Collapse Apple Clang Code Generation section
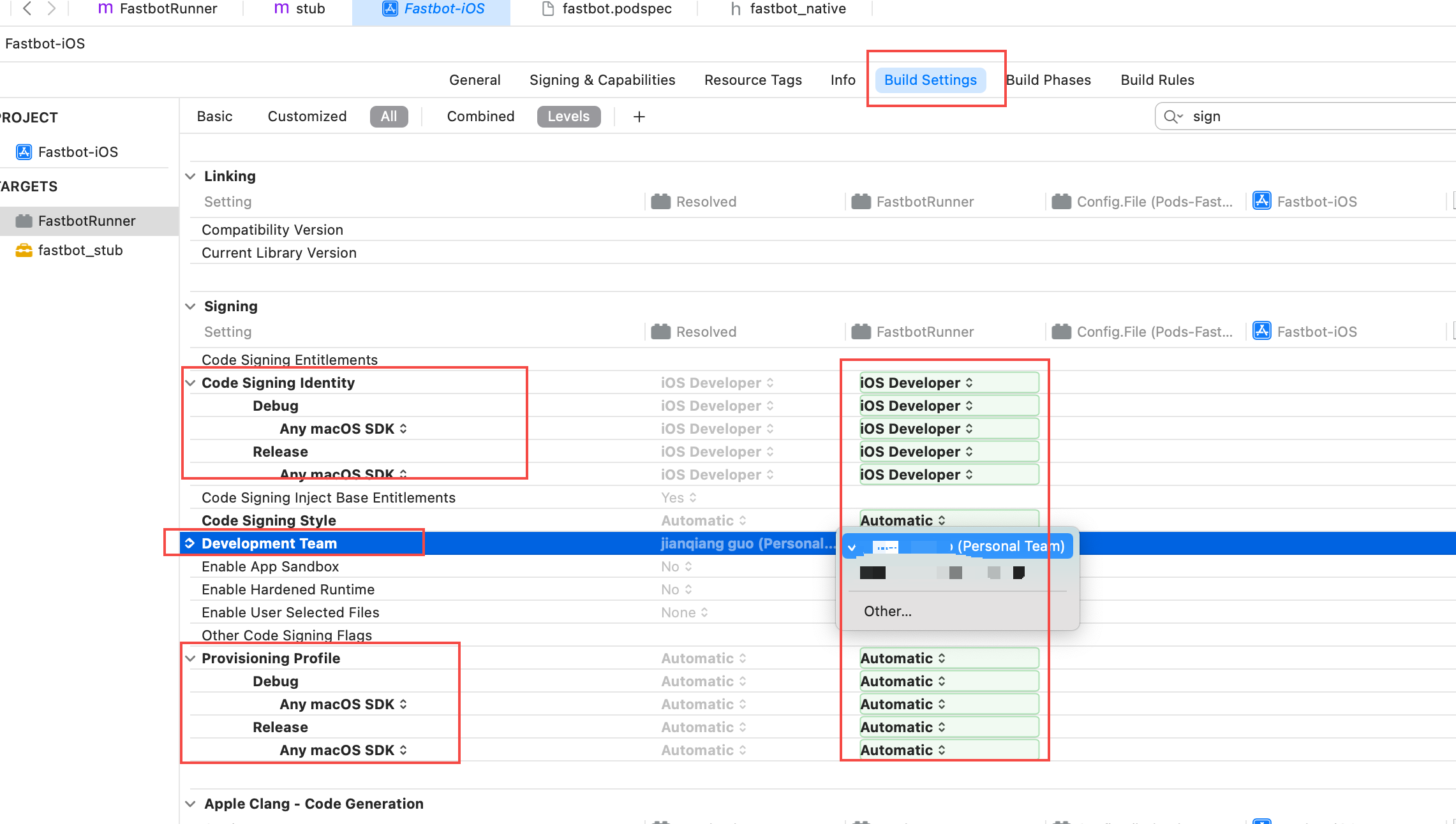The height and width of the screenshot is (824, 1456). (x=190, y=804)
